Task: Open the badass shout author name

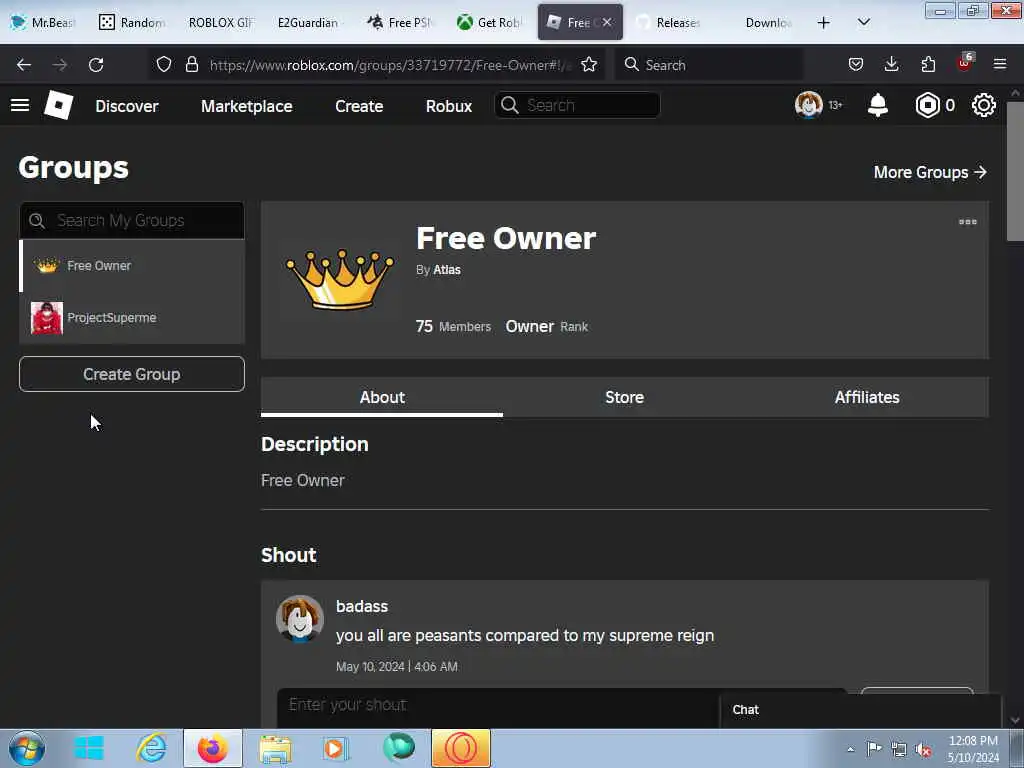Action: point(362,606)
